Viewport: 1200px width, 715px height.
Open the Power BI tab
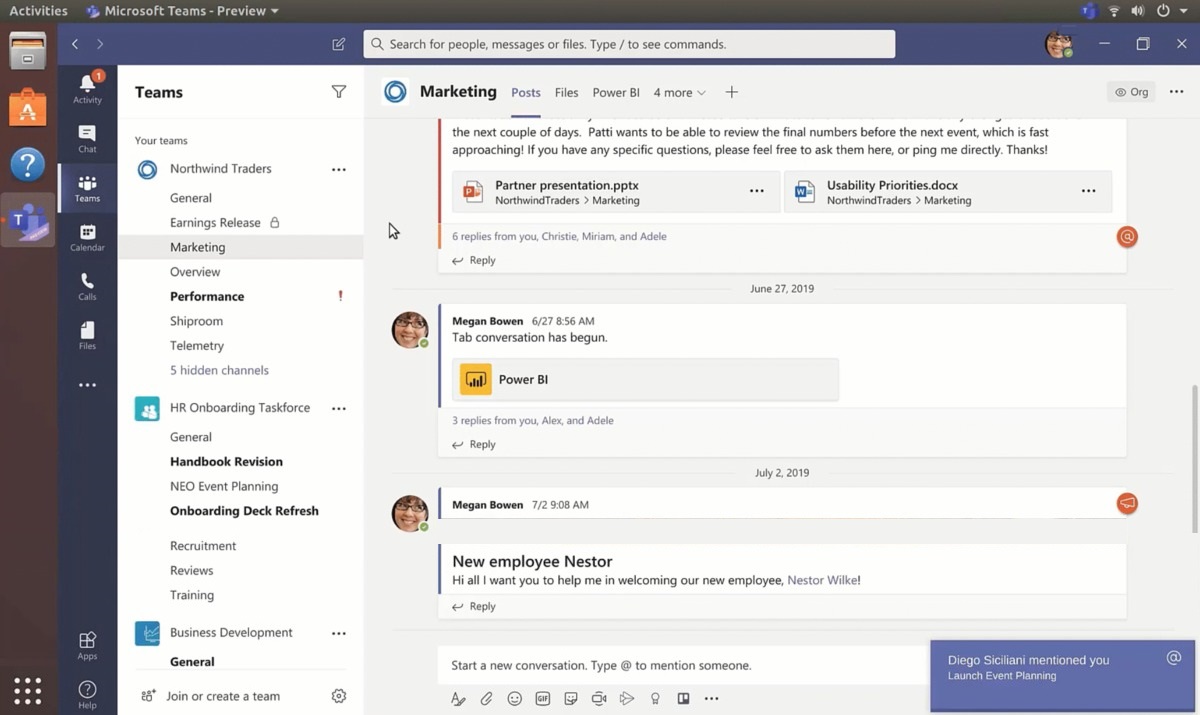coord(616,93)
